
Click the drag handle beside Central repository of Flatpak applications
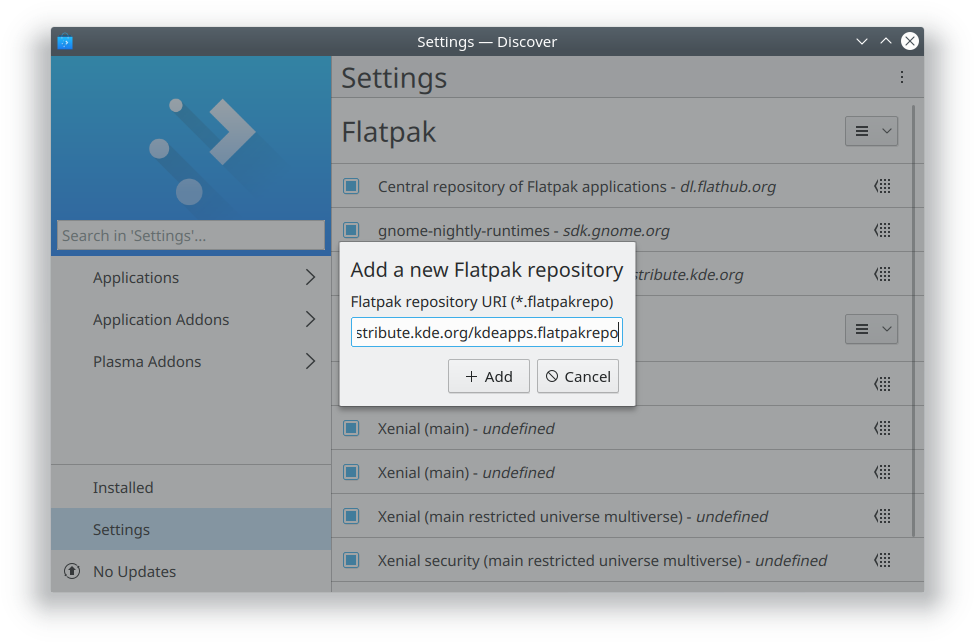(883, 185)
